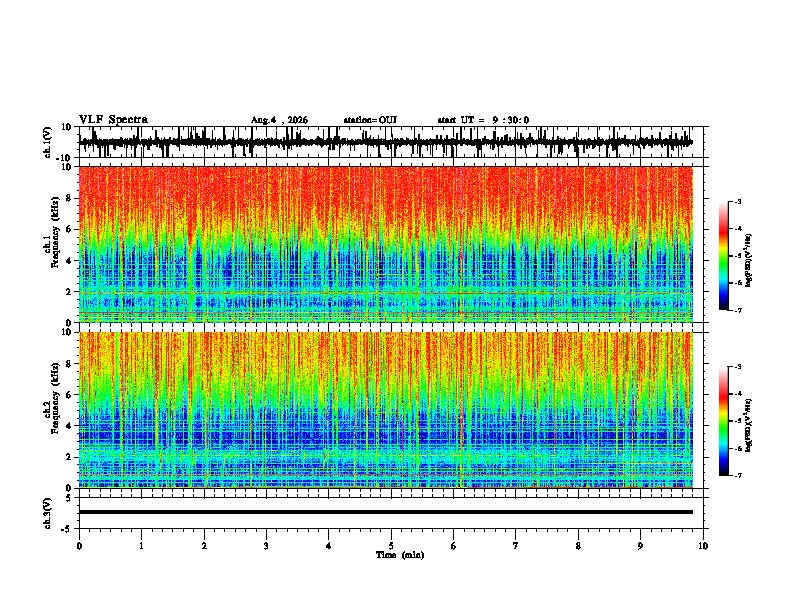Click the ch.1 colorbar "log(PSD)(V²/Hz)" label
The height and width of the screenshot is (612, 792).
[749, 261]
